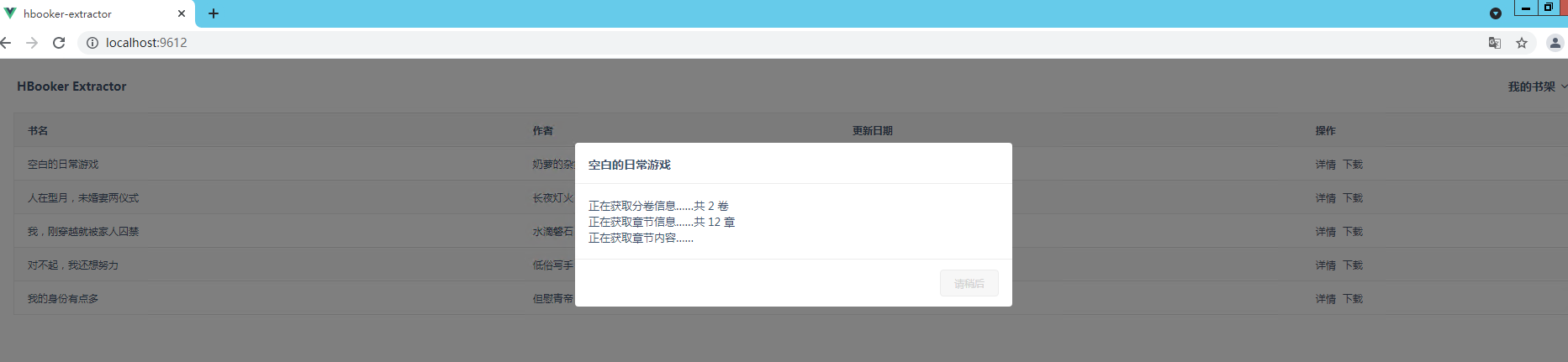
Task: Click the site info icon in address bar
Action: [x=92, y=43]
